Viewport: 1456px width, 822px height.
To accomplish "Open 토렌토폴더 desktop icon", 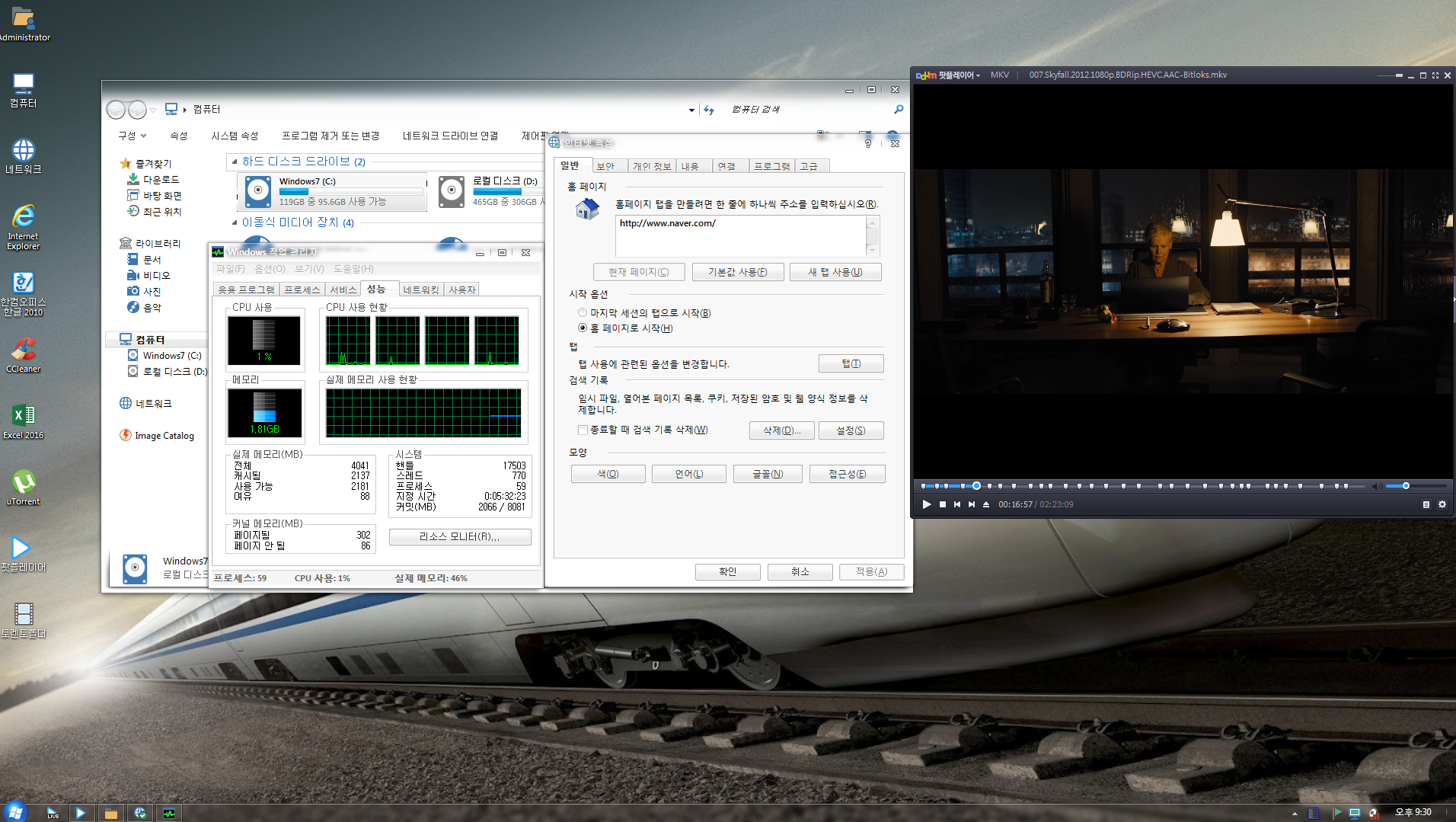I will click(24, 621).
